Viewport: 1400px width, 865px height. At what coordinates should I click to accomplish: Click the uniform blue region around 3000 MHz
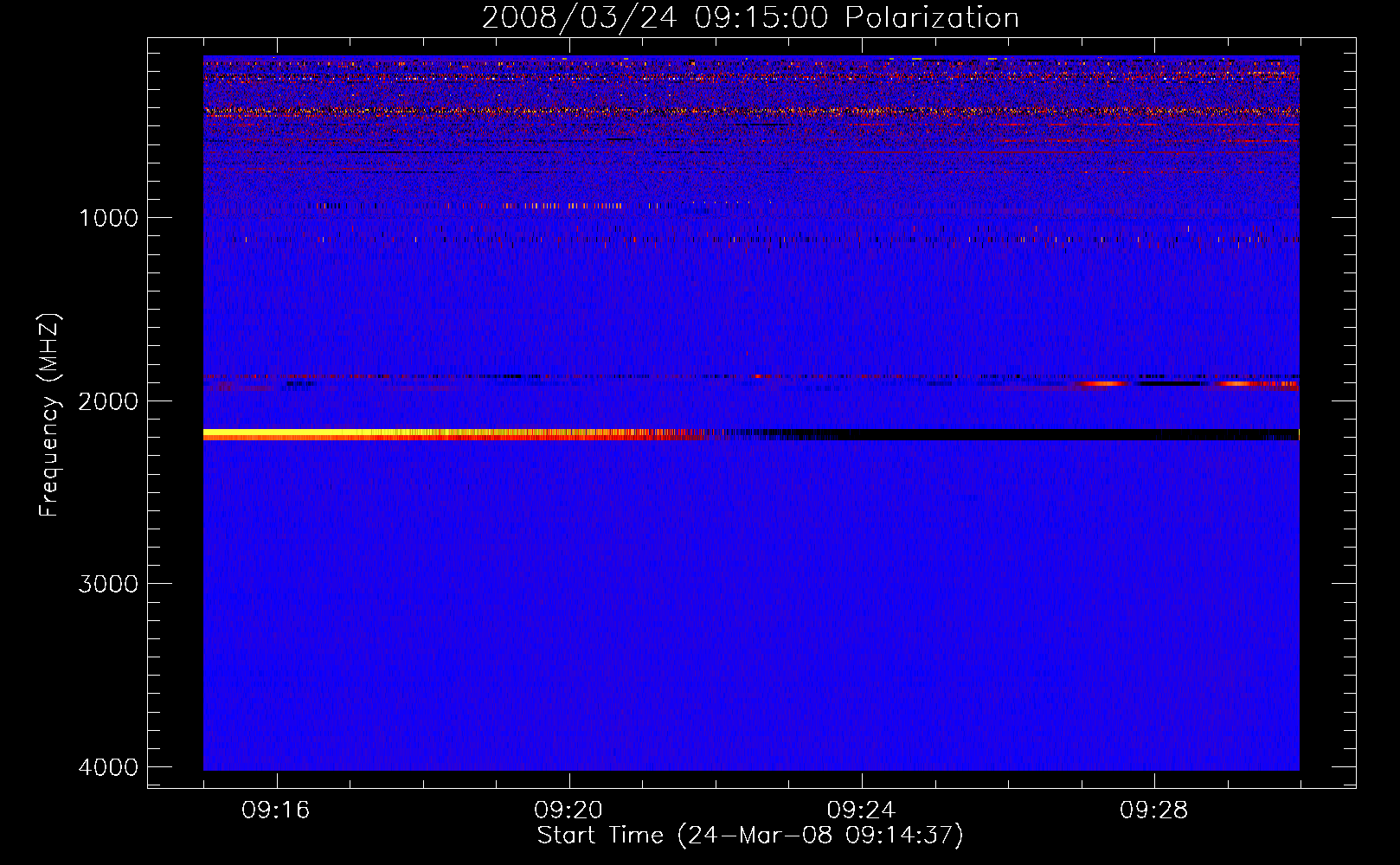pyautogui.click(x=750, y=584)
